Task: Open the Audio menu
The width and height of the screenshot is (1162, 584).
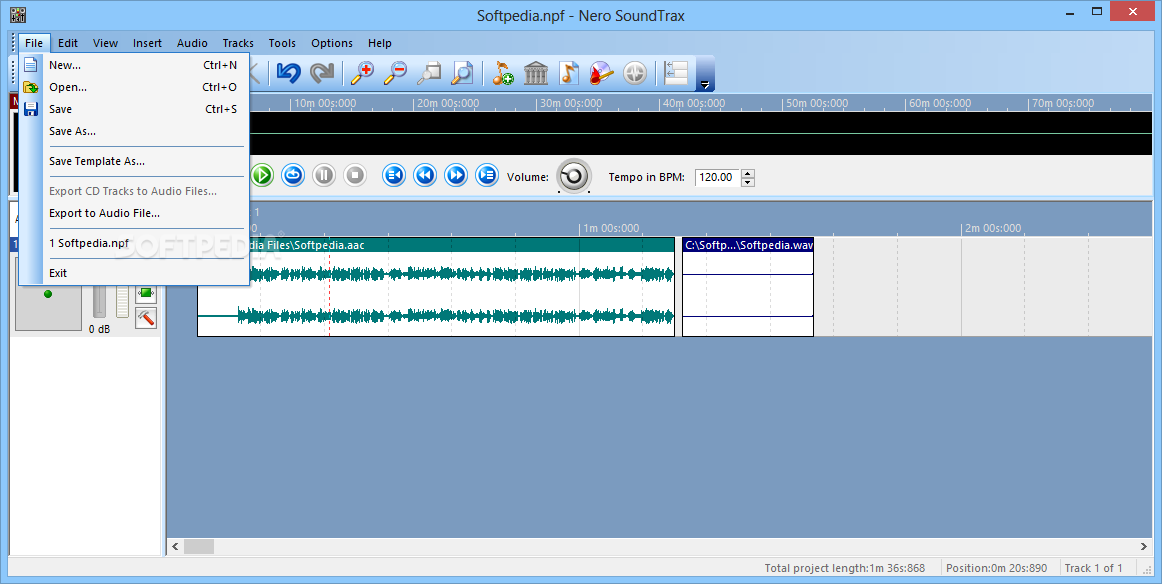Action: [x=192, y=43]
